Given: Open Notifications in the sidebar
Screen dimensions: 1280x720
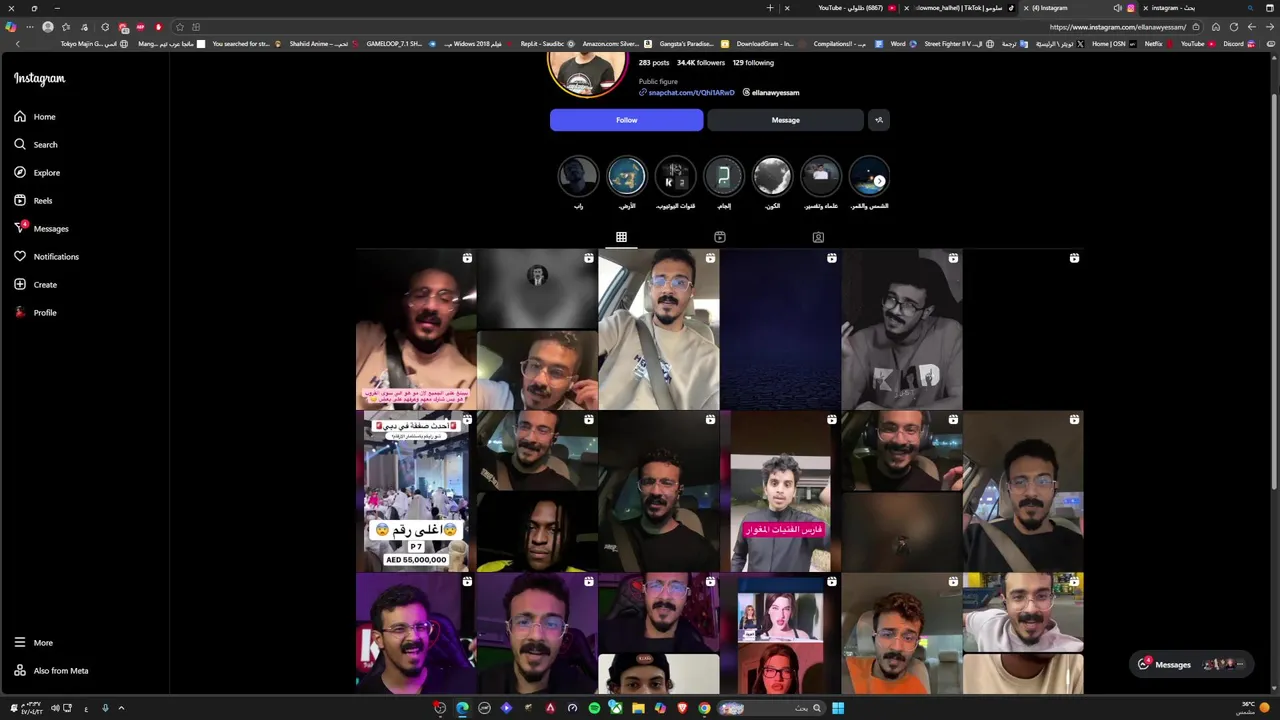Looking at the screenshot, I should point(46,257).
